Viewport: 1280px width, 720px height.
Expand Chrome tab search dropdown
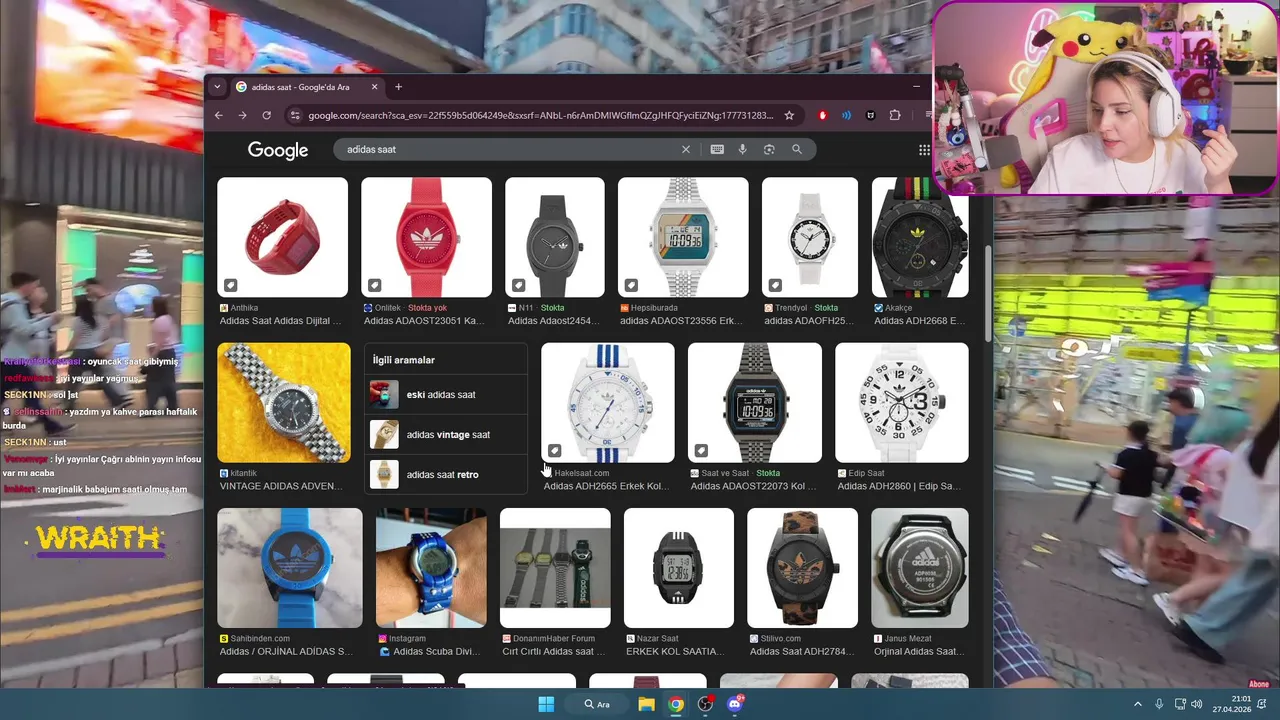(217, 87)
